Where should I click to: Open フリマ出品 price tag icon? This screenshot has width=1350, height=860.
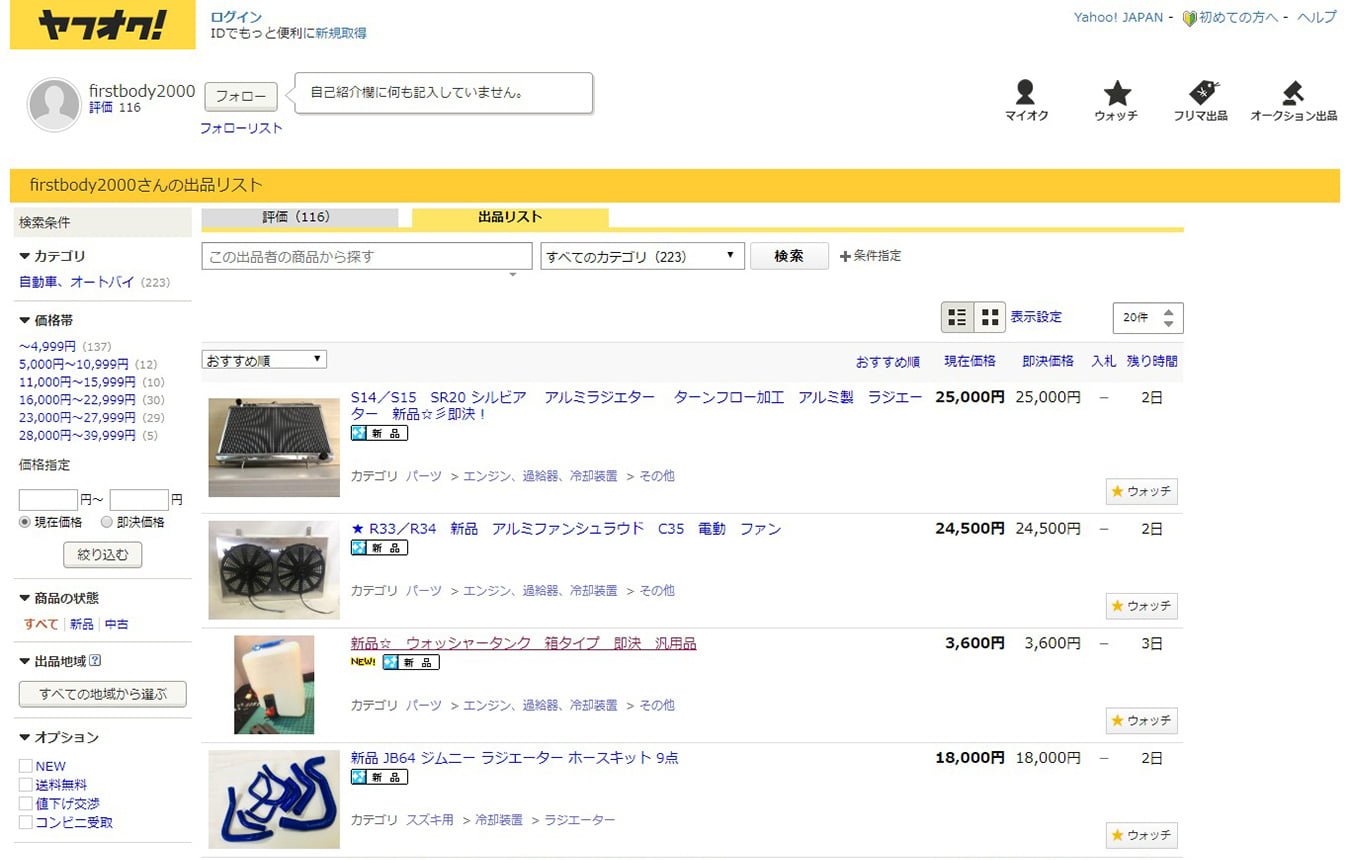click(x=1201, y=94)
